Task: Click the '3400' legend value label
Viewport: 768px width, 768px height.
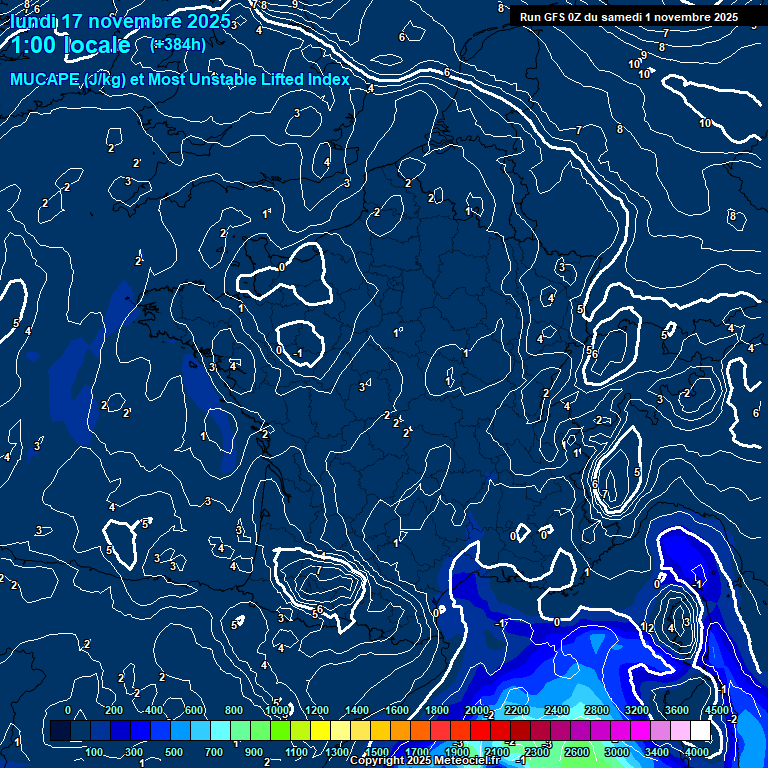Action: pyautogui.click(x=657, y=752)
